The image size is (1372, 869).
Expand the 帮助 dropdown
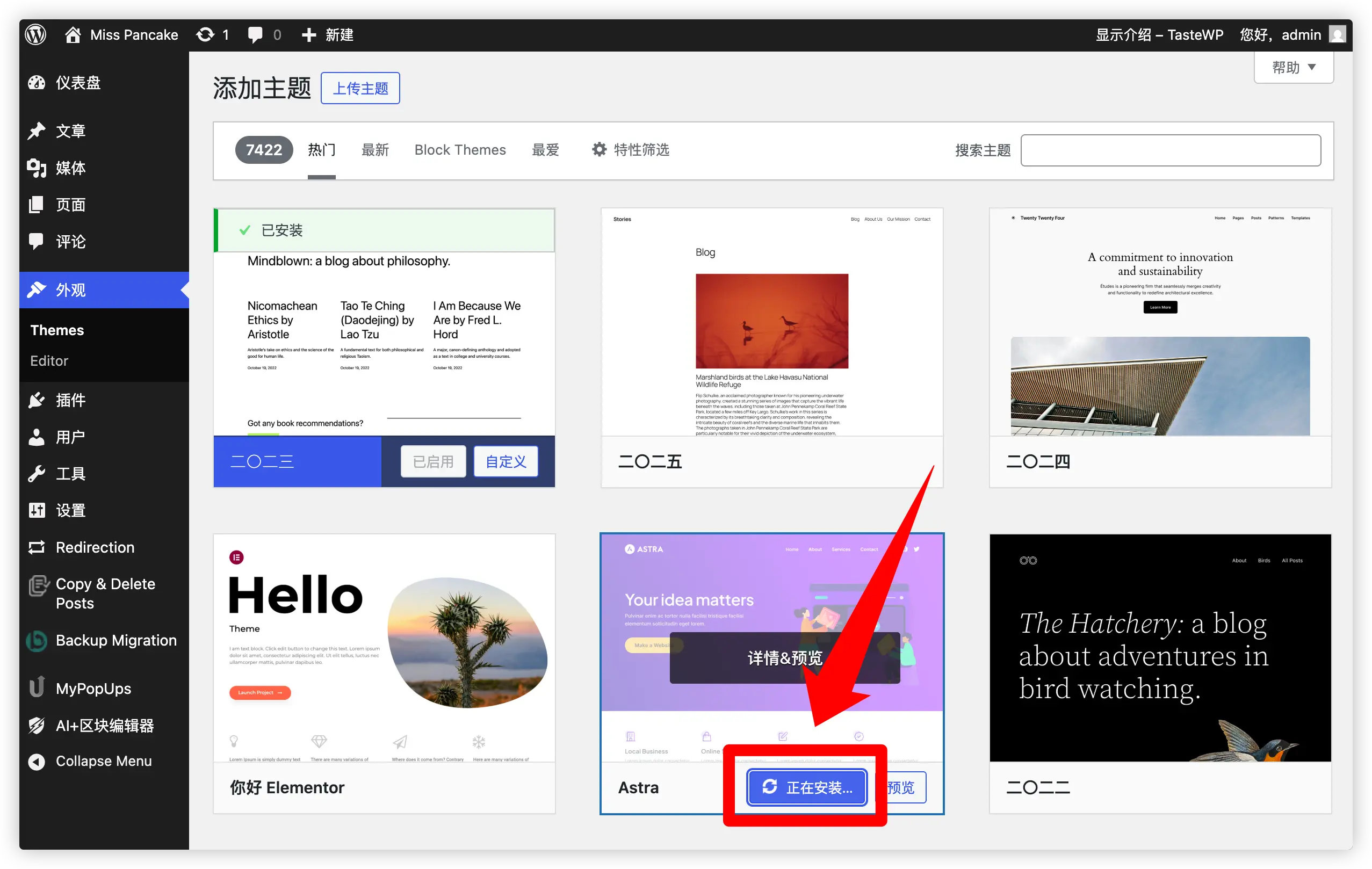coord(1294,67)
